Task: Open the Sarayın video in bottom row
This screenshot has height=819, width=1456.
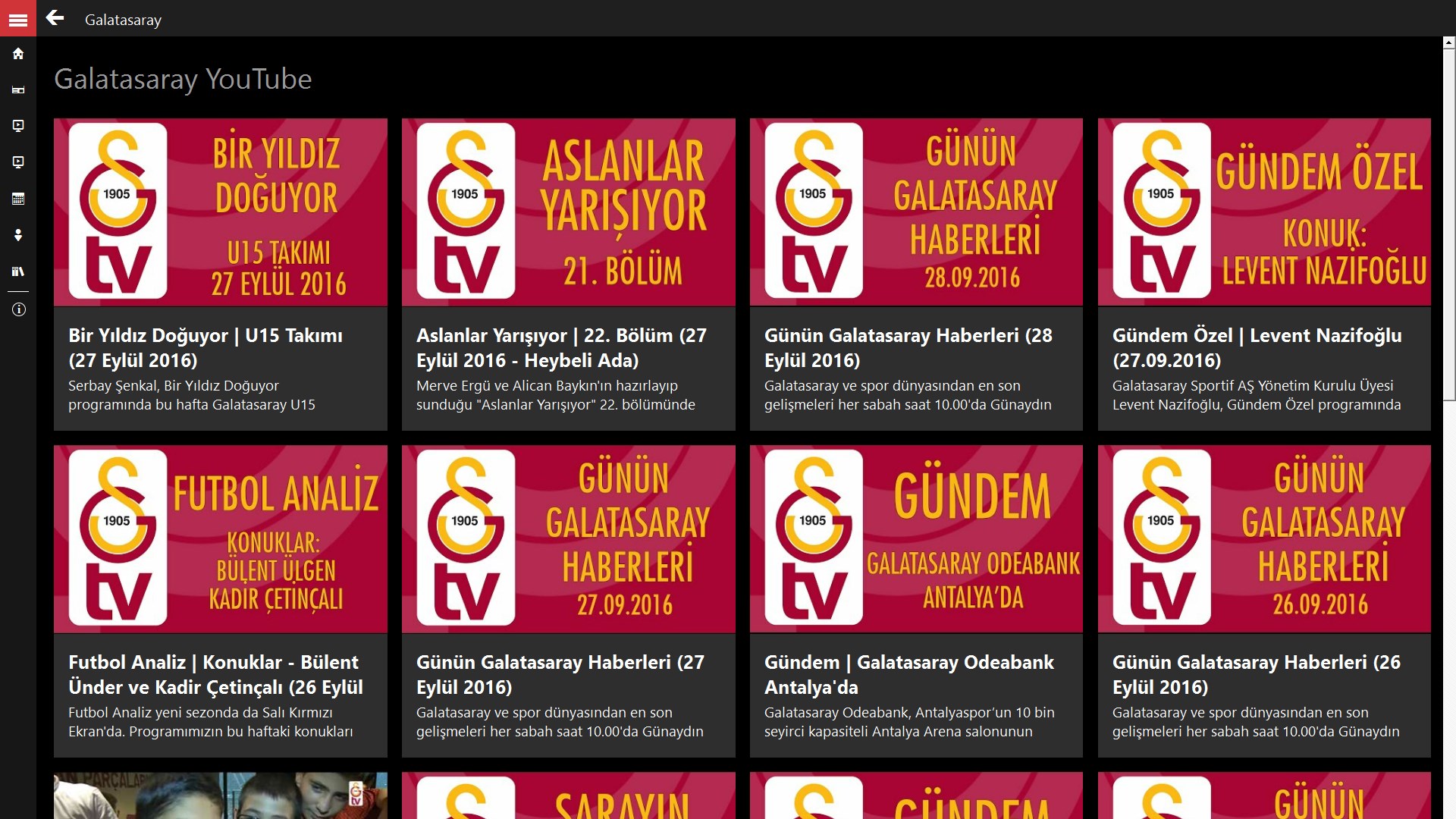Action: (568, 796)
